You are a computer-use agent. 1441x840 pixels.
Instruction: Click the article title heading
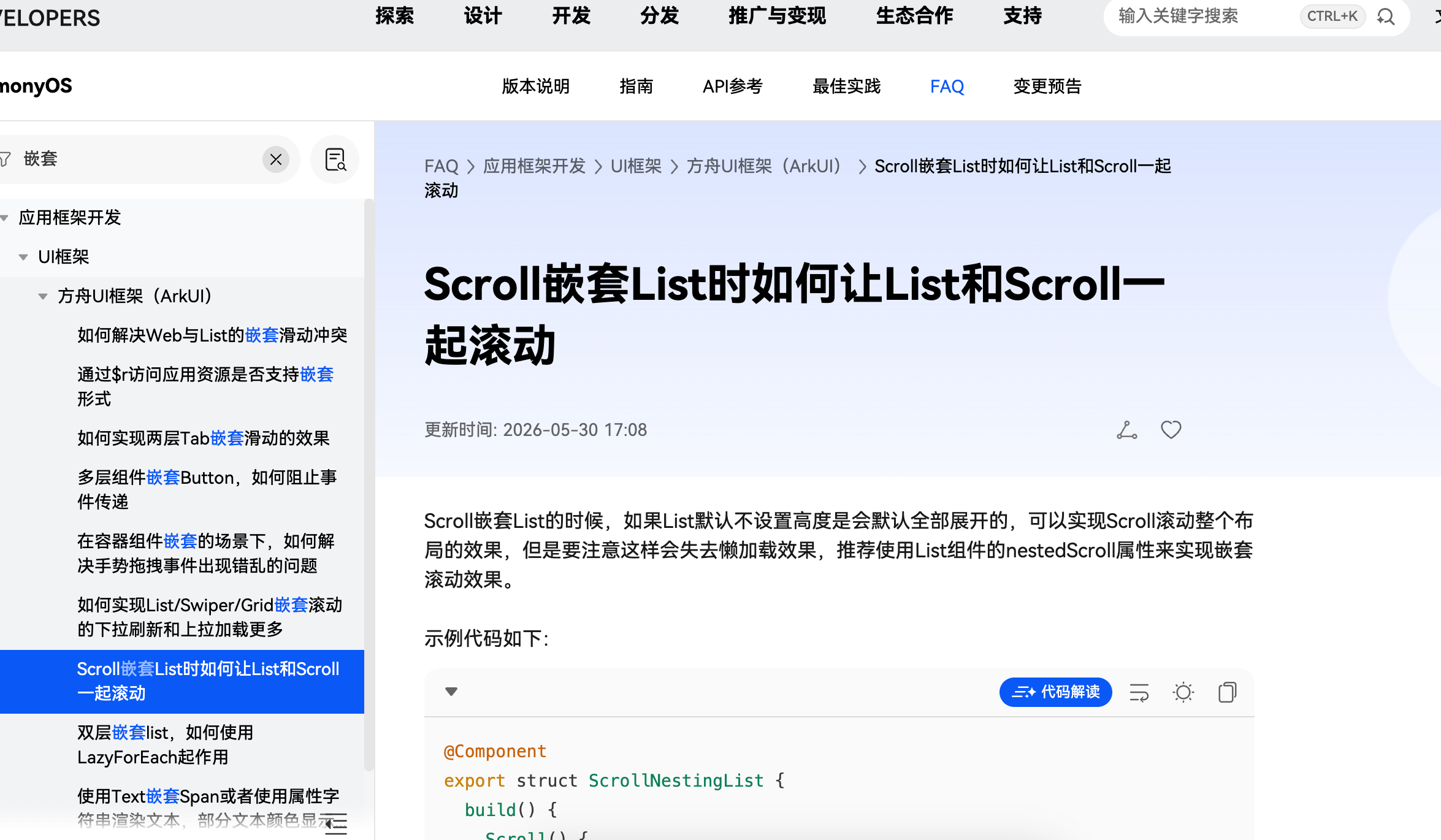(x=795, y=315)
